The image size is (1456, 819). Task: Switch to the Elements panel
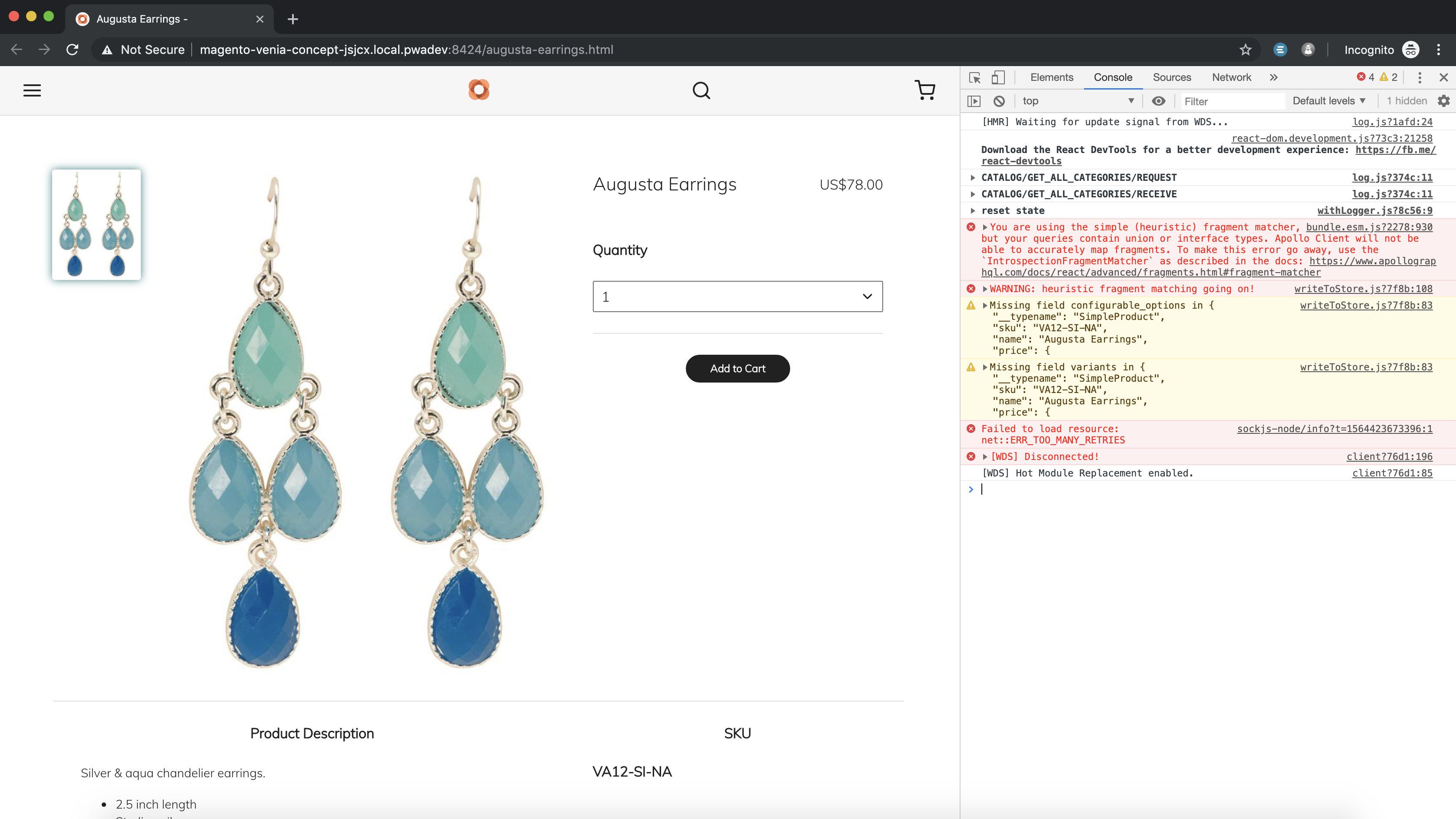tap(1051, 77)
